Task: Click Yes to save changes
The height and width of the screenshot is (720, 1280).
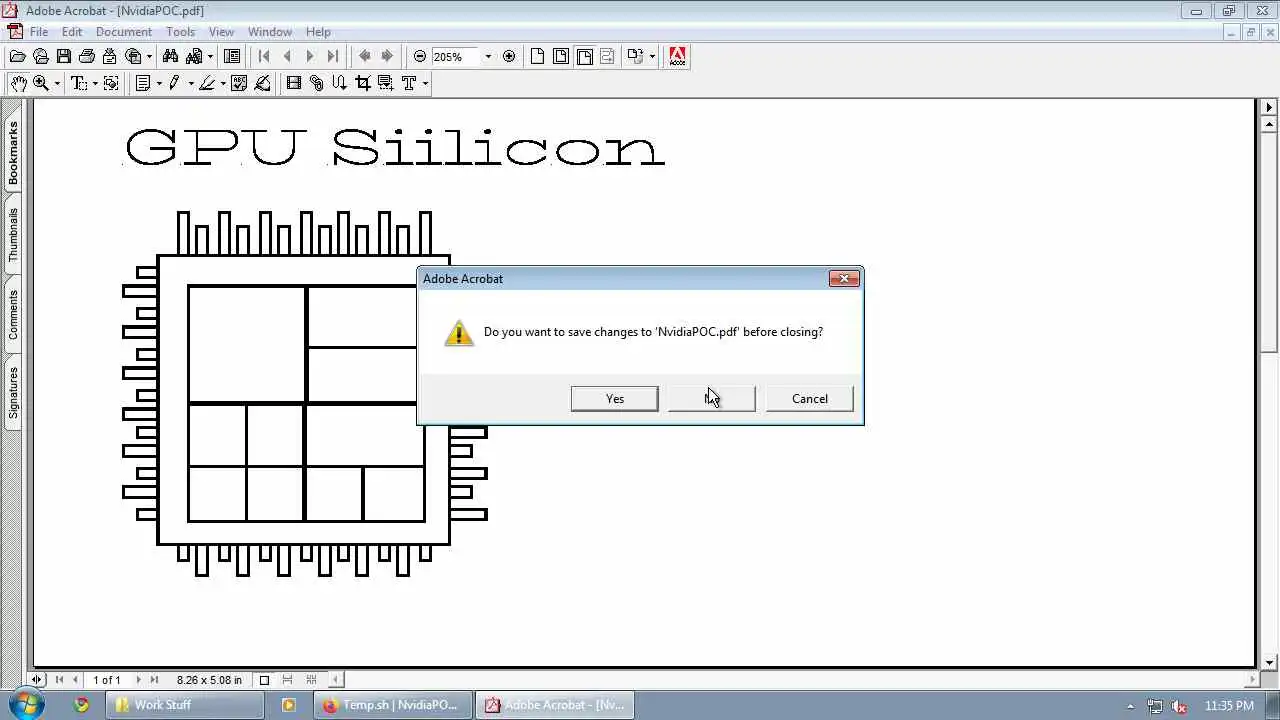Action: (615, 398)
